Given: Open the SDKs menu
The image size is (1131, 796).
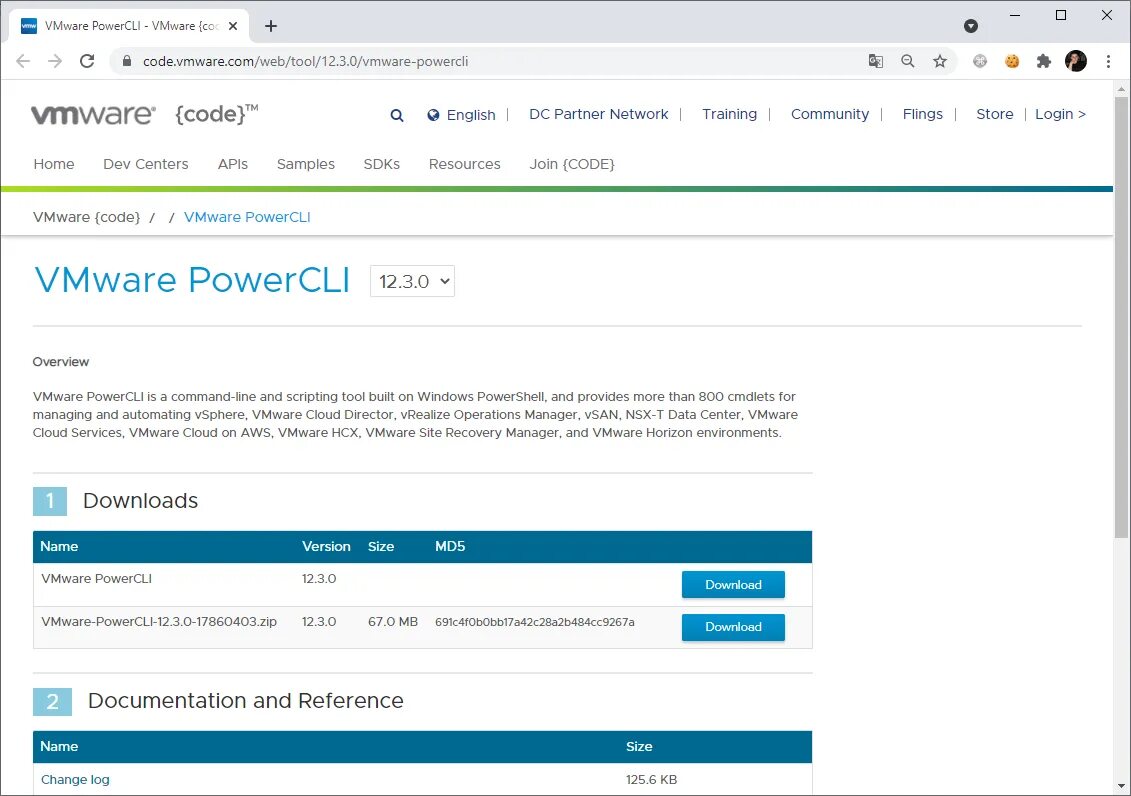Looking at the screenshot, I should click(x=382, y=164).
